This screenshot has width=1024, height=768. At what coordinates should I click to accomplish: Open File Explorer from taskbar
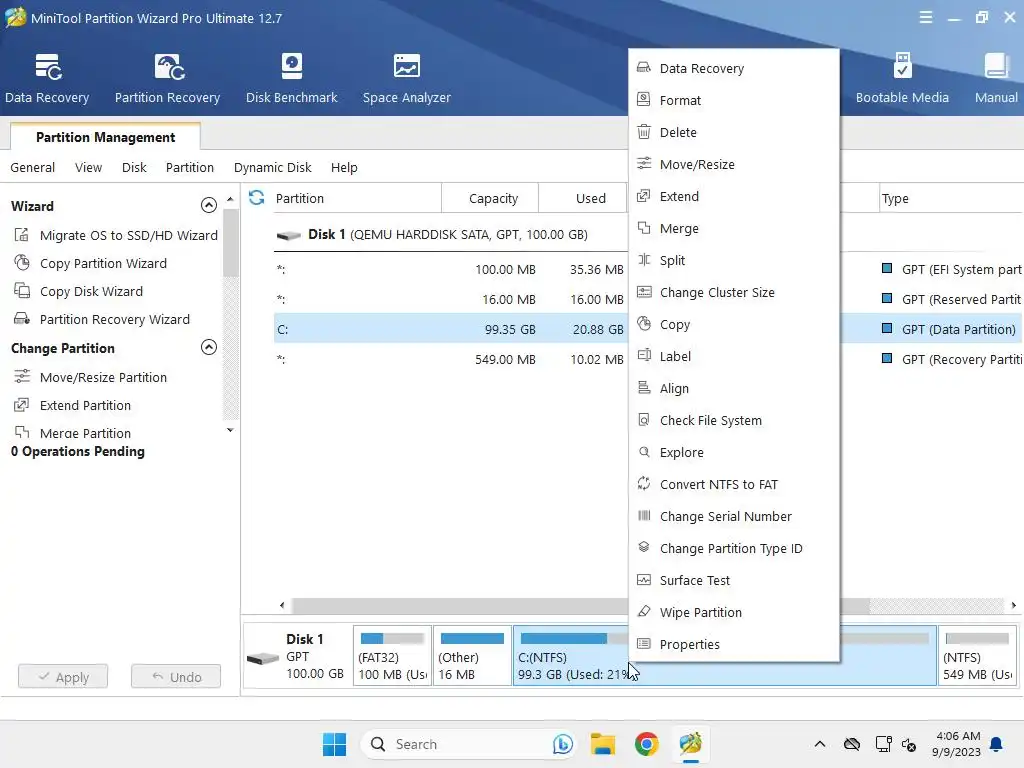603,744
